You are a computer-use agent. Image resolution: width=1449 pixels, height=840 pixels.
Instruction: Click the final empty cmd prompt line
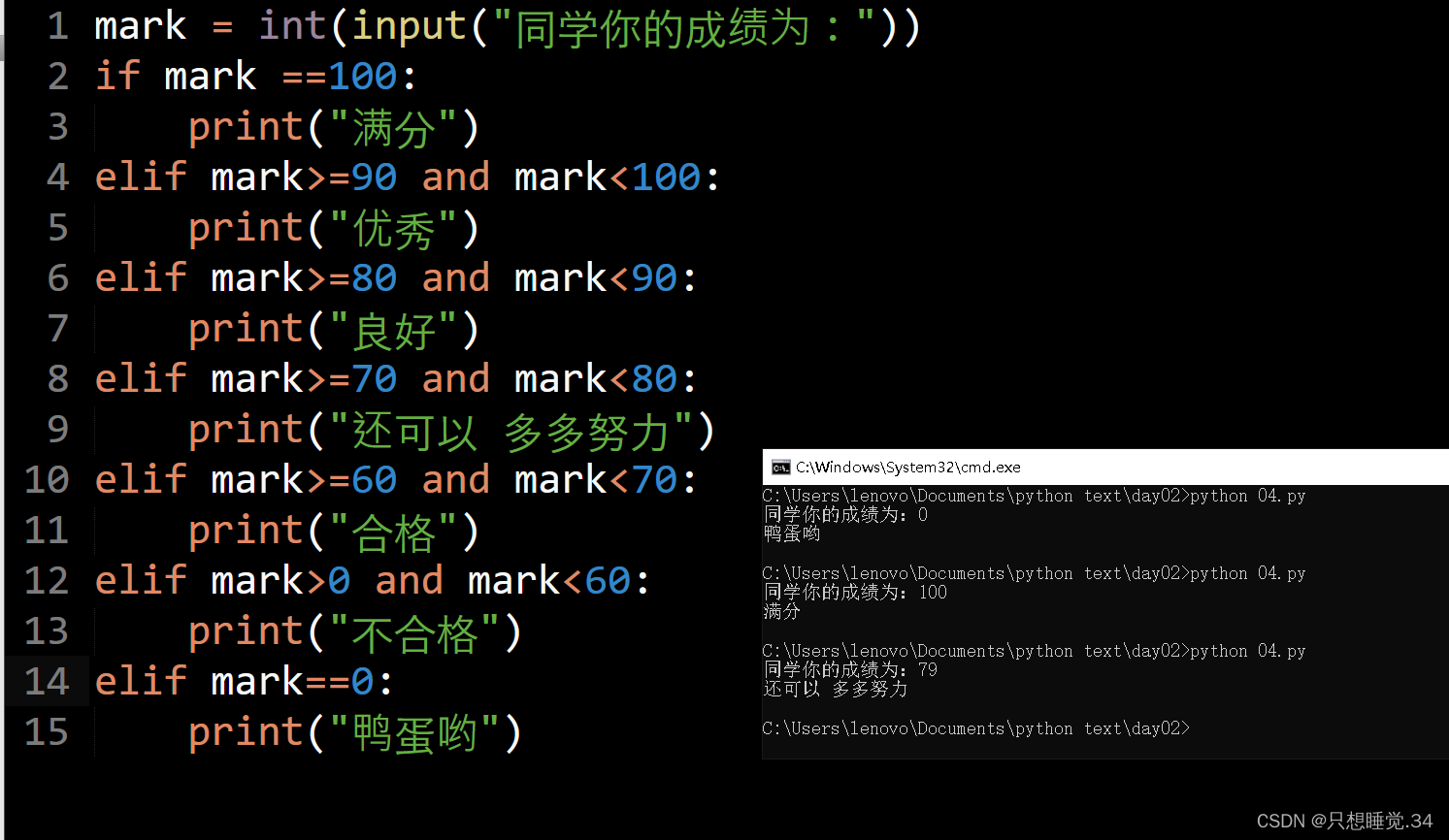(x=975, y=728)
